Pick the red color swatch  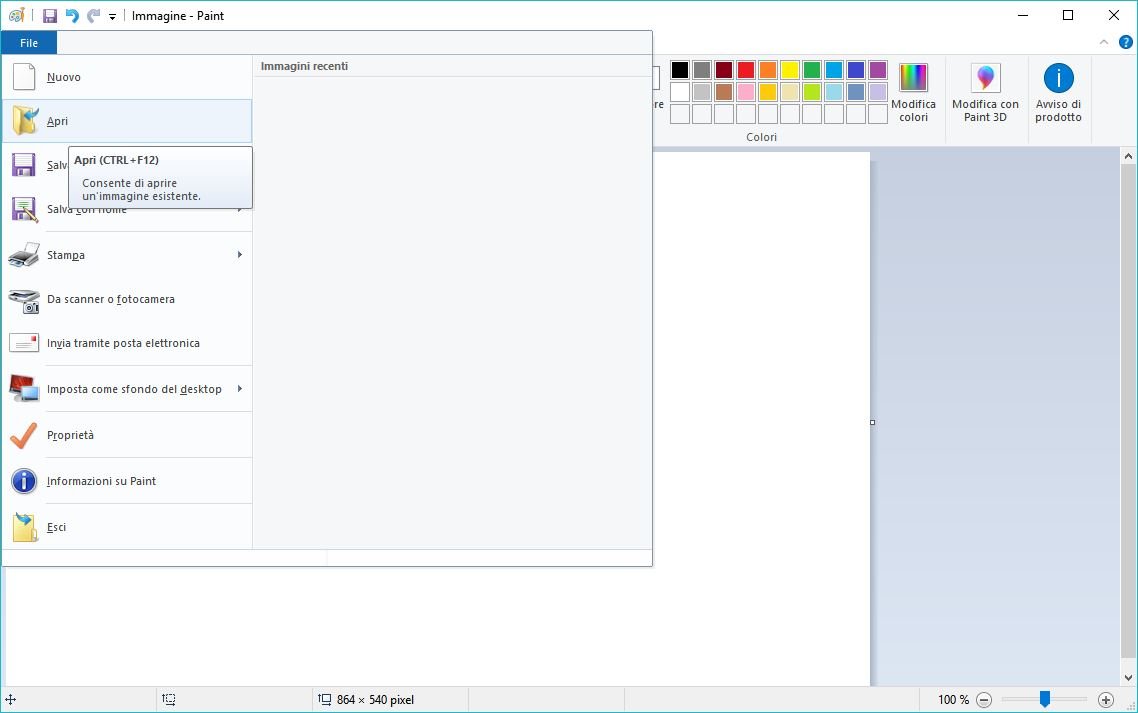point(746,70)
